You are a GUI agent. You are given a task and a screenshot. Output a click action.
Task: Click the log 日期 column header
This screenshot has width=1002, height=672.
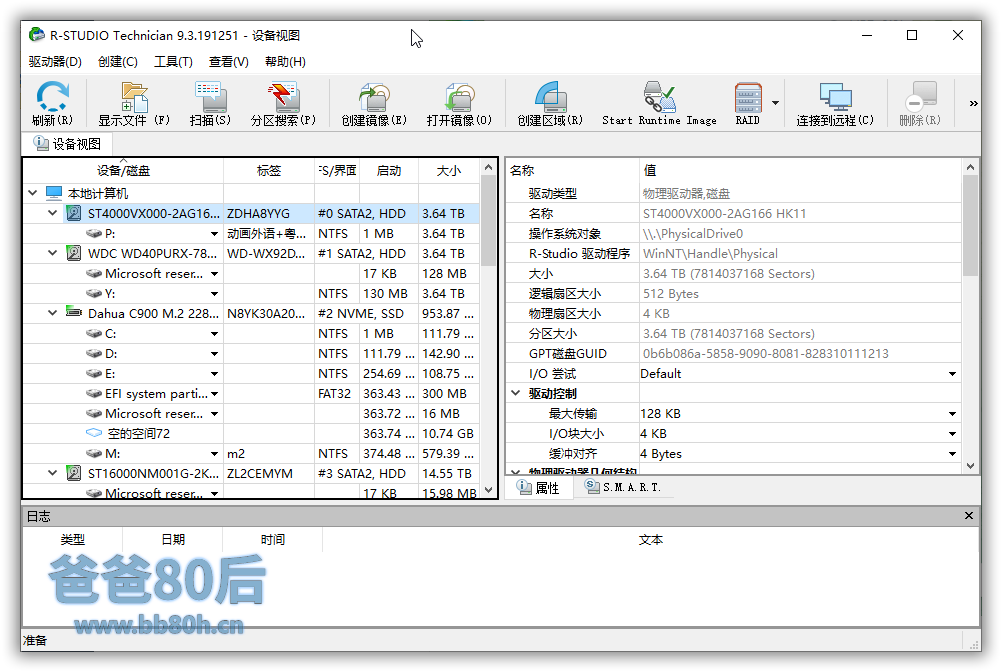click(x=173, y=540)
